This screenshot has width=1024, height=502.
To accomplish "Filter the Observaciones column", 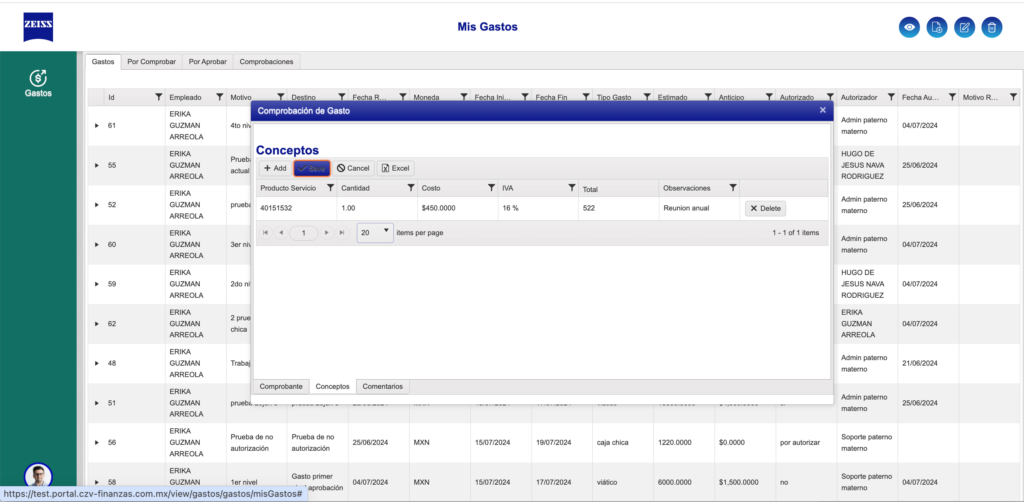I will tap(733, 188).
